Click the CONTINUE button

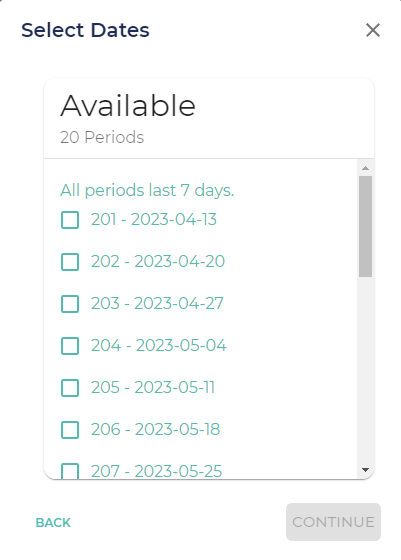[333, 522]
